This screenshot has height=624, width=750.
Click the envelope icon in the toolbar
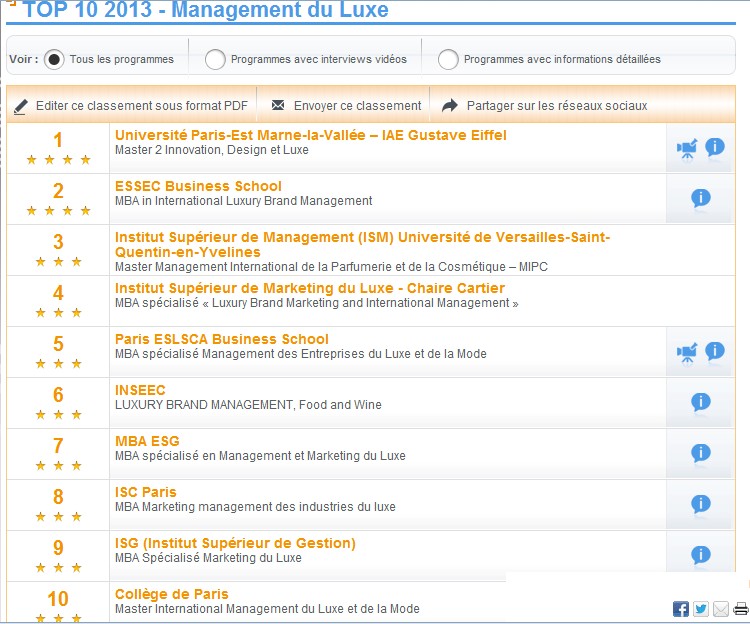pyautogui.click(x=278, y=105)
